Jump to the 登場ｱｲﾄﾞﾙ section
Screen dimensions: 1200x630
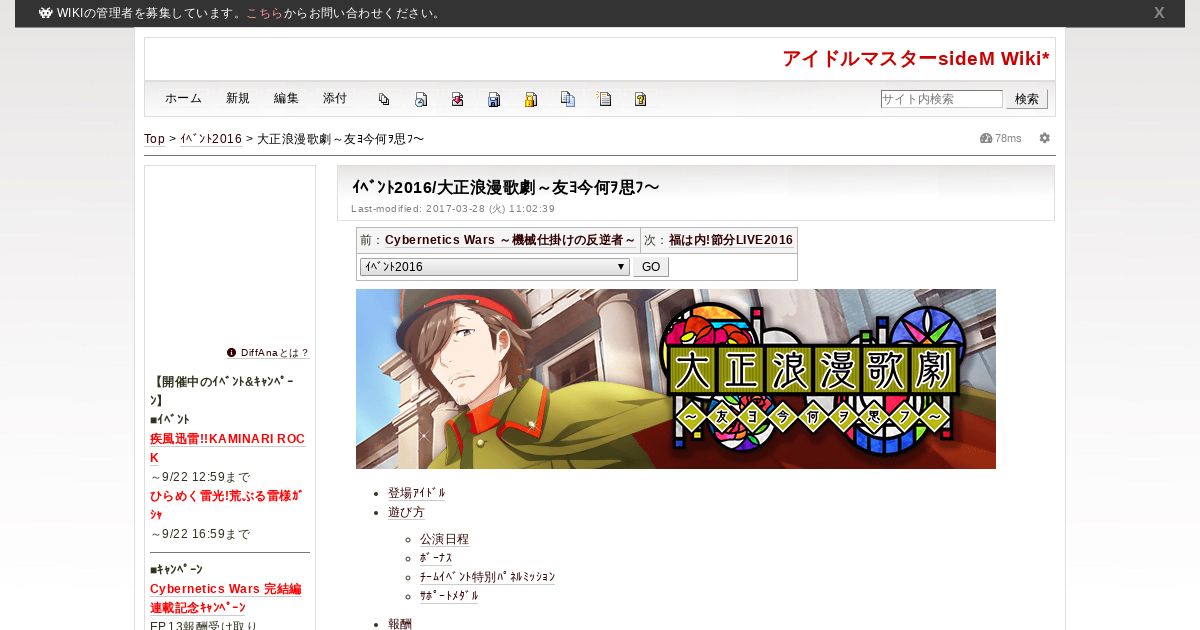(417, 493)
